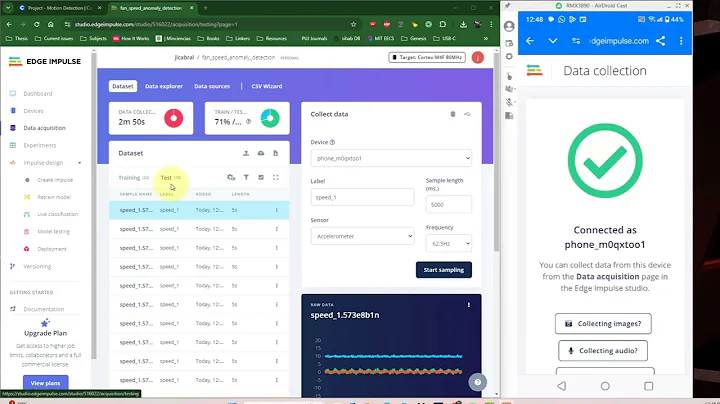Click the filter funnel icon

coord(246,178)
